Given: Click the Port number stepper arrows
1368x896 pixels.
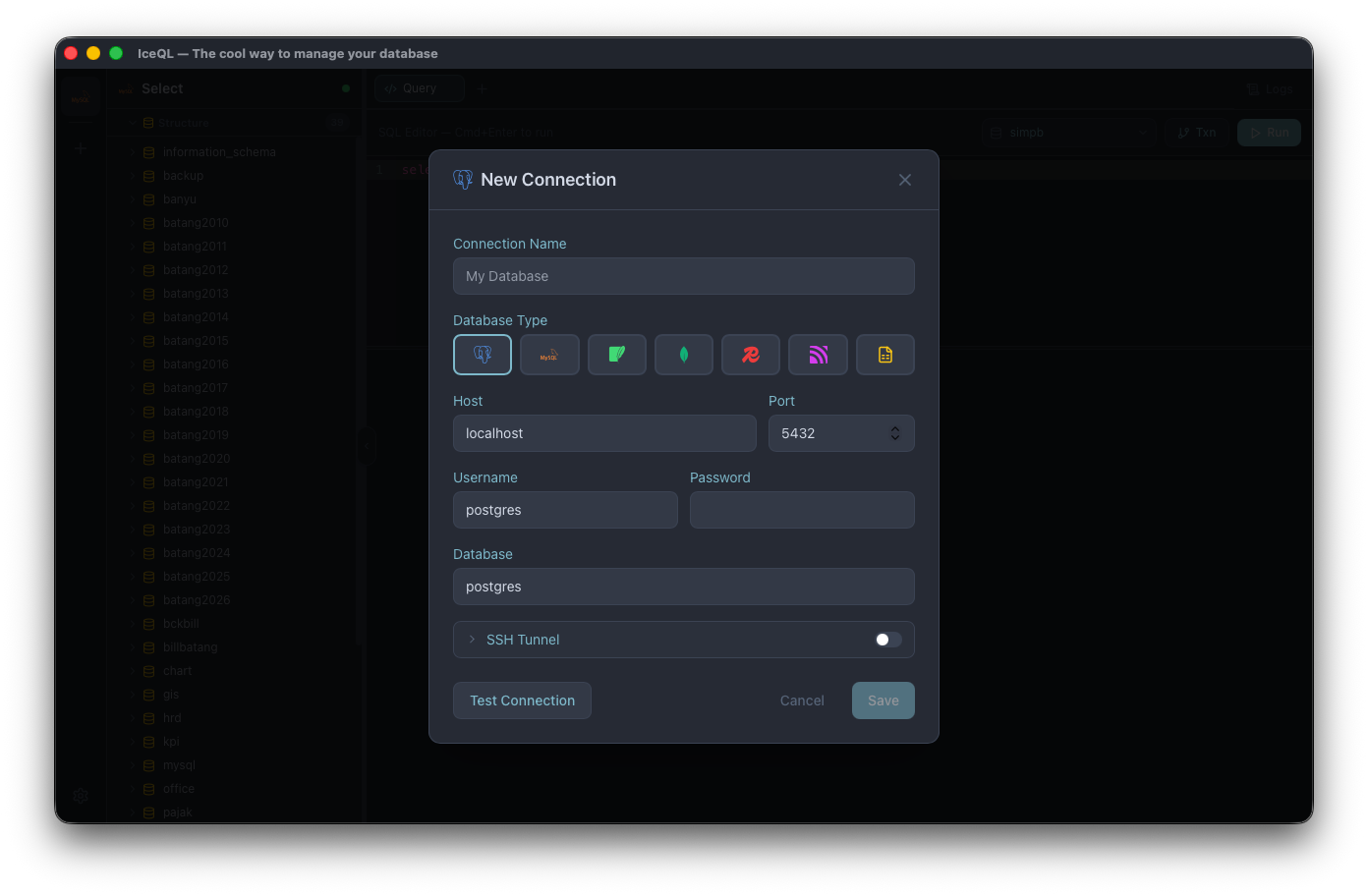Looking at the screenshot, I should point(895,433).
